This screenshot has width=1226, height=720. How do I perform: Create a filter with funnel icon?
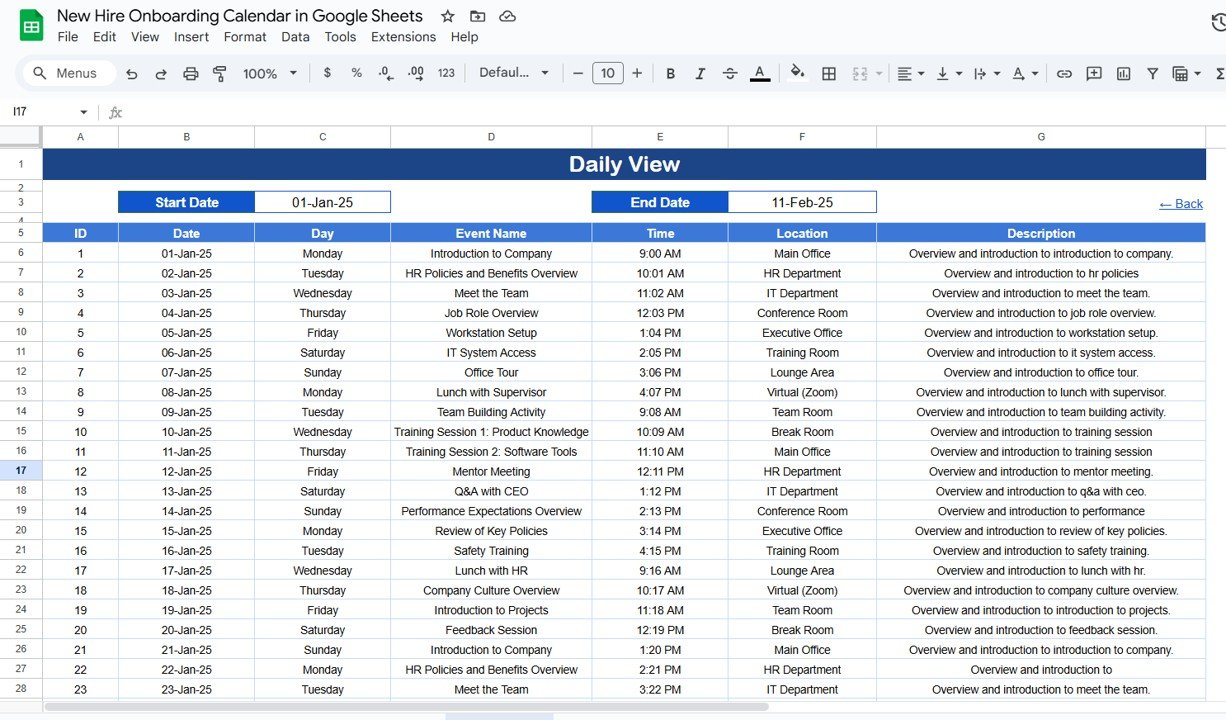[x=1152, y=73]
